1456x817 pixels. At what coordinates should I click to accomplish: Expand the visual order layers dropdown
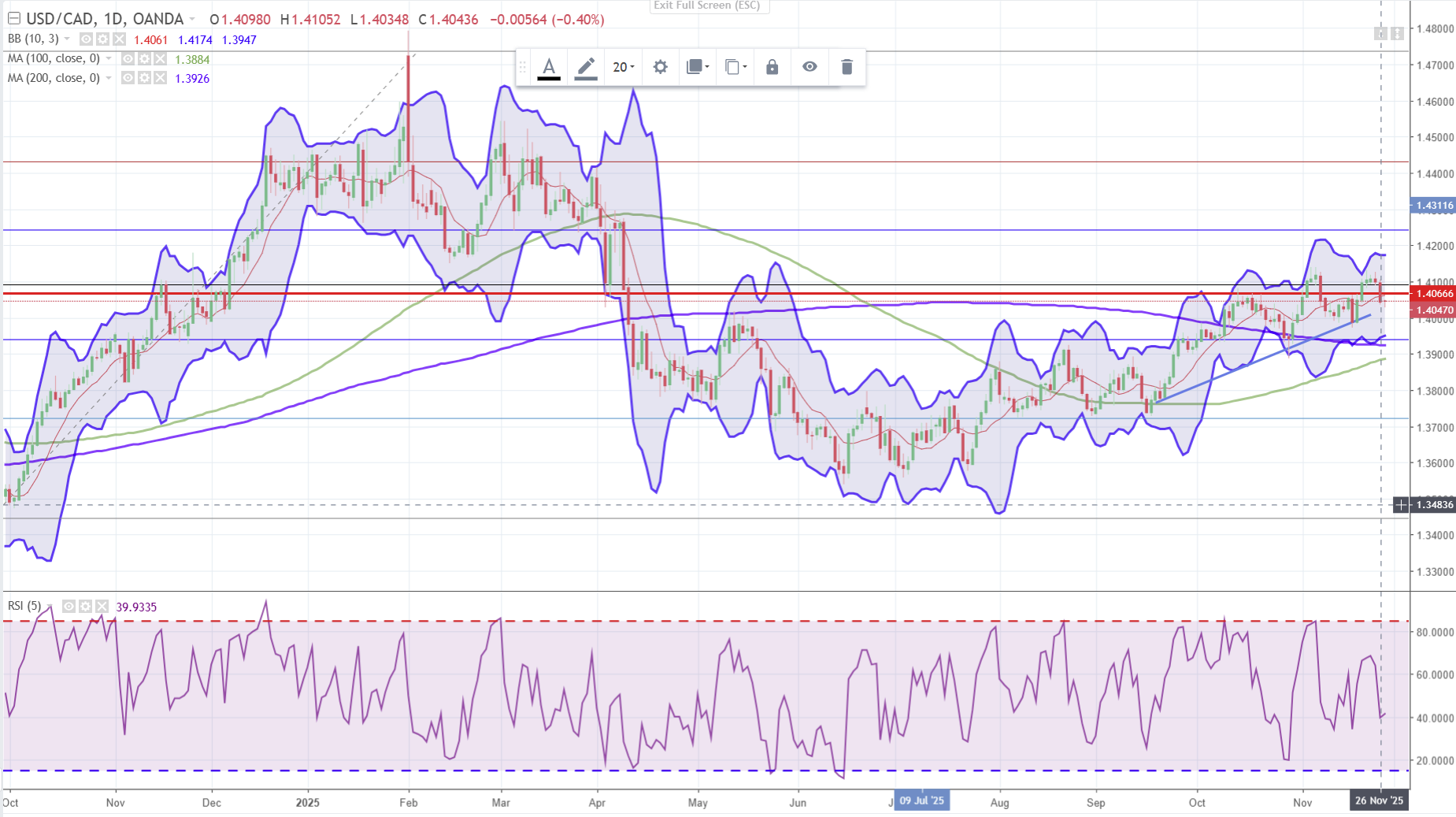pyautogui.click(x=698, y=67)
